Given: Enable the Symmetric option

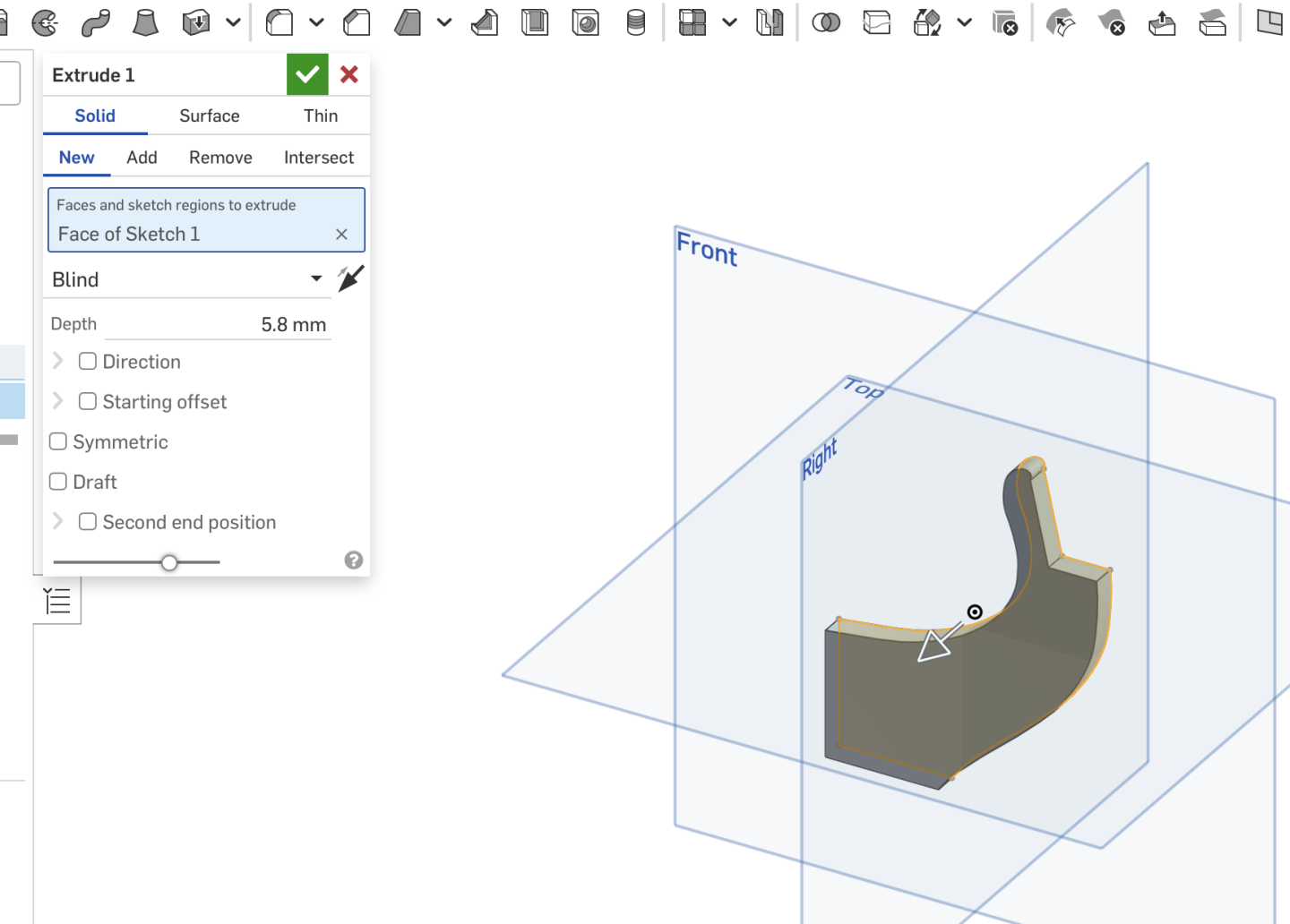Looking at the screenshot, I should pos(57,441).
